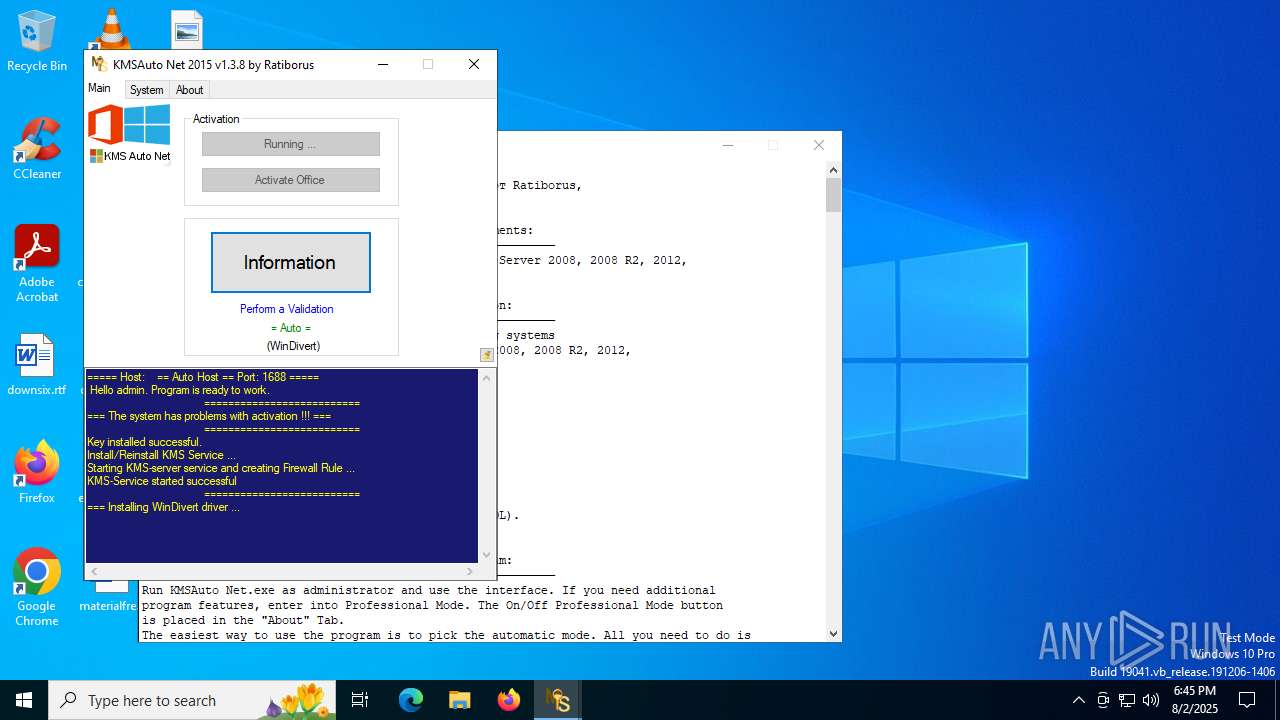Open the volume control tray icon
The width and height of the screenshot is (1280, 720).
(1151, 700)
